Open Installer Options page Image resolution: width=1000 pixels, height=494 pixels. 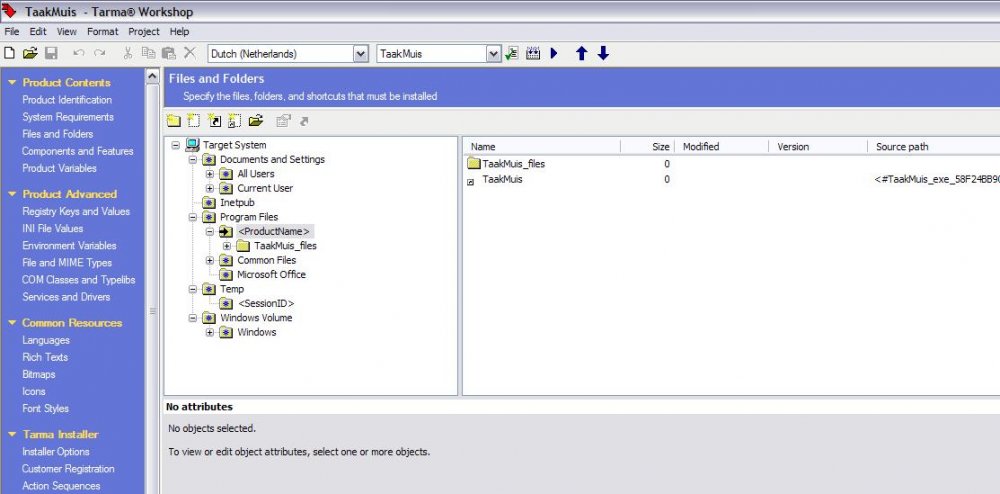(x=55, y=452)
